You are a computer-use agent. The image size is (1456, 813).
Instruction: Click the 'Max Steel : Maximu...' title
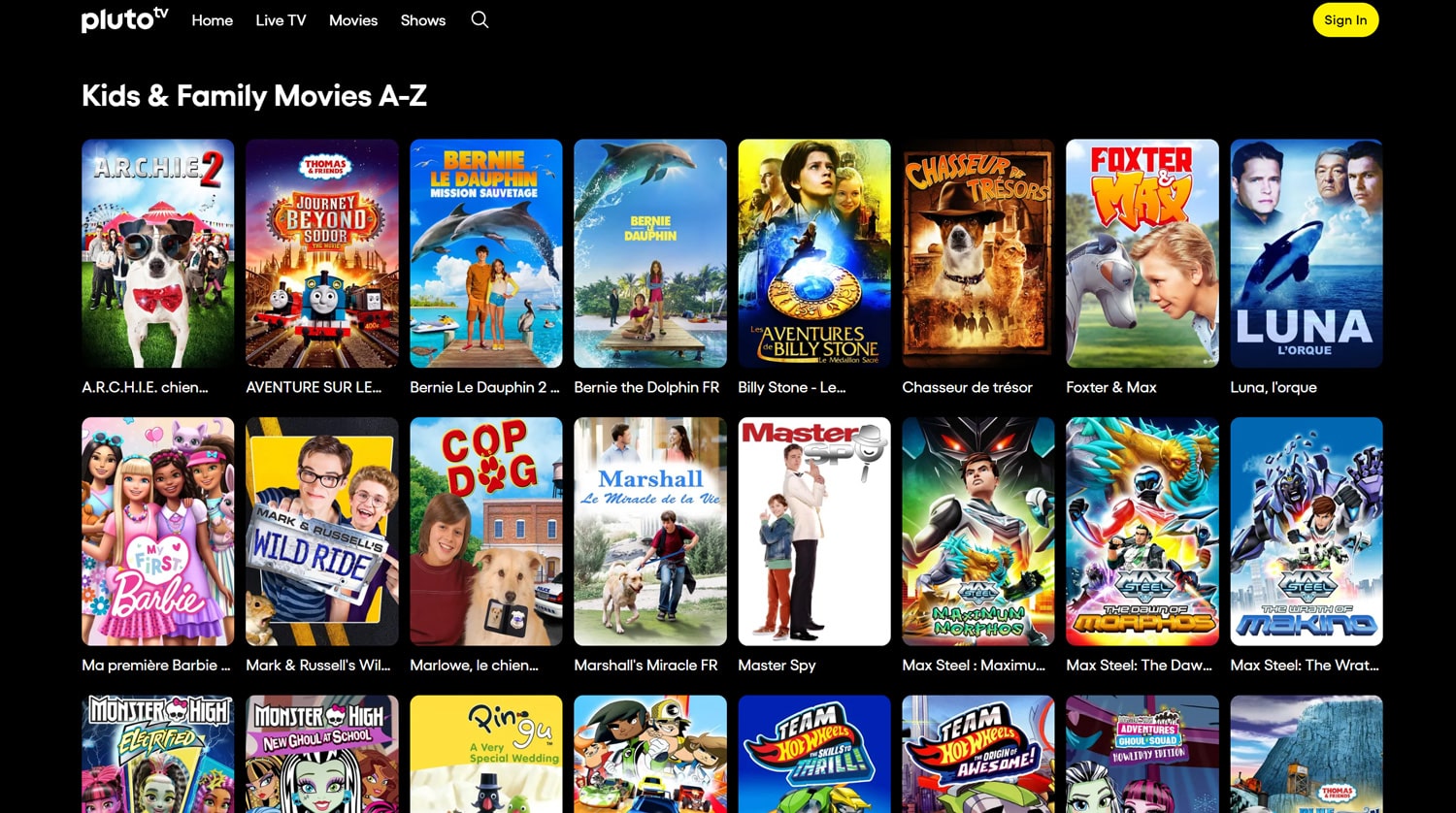[x=974, y=666]
